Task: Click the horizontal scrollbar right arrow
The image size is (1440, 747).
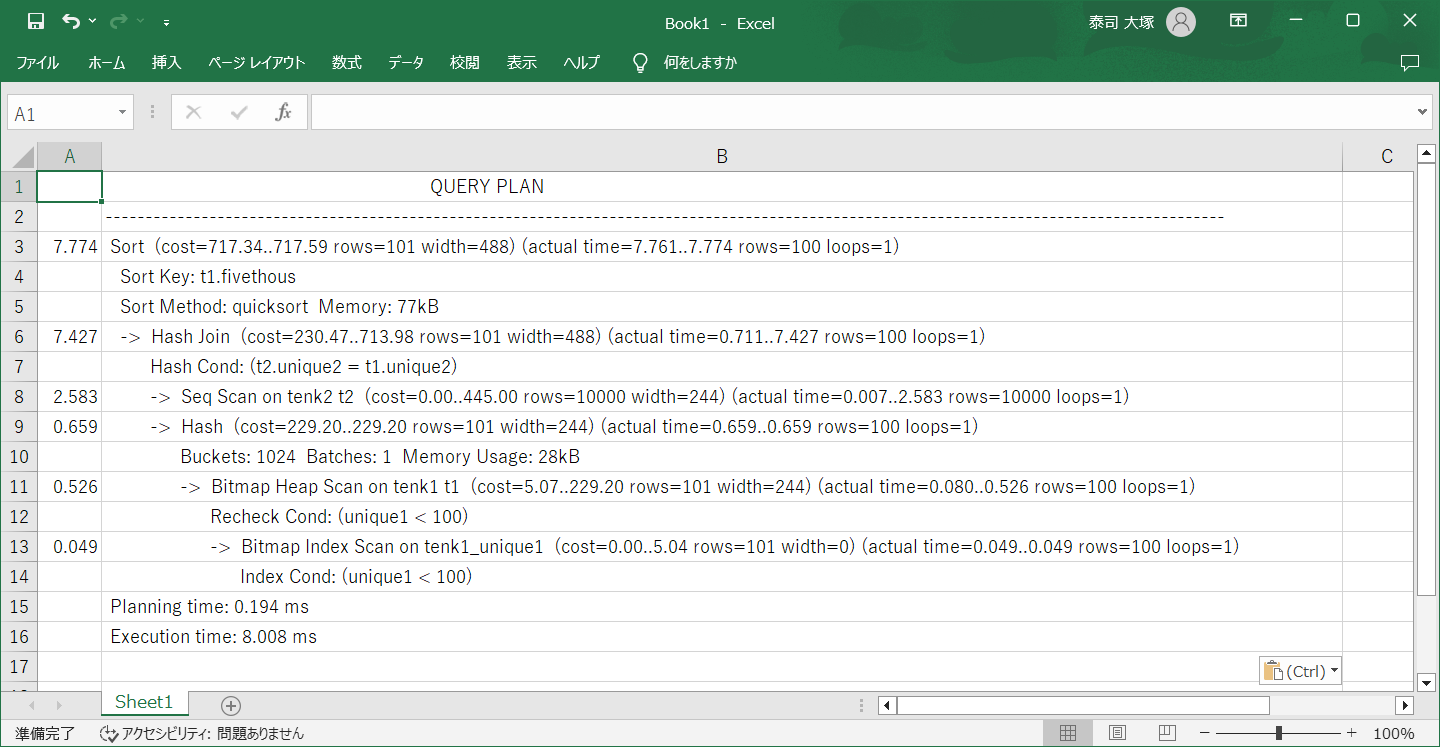Action: (x=1405, y=706)
